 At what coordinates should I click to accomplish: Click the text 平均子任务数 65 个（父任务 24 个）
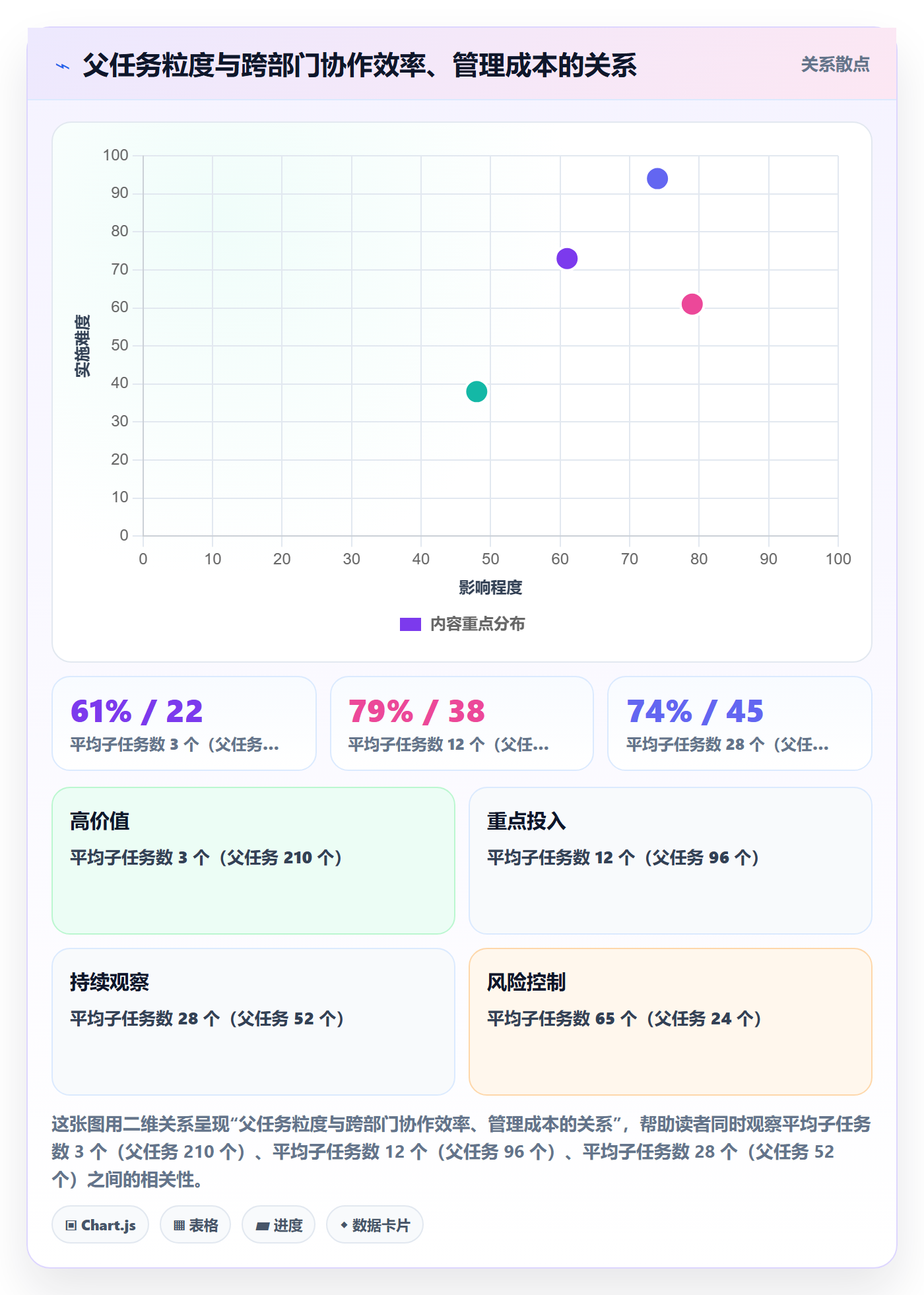pyautogui.click(x=624, y=1018)
